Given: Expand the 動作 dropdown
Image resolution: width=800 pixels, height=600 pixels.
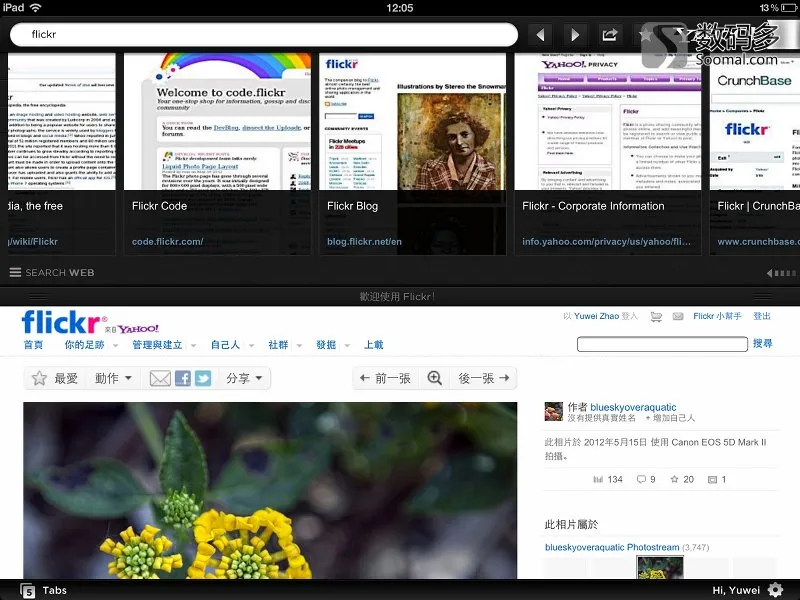Looking at the screenshot, I should (x=114, y=378).
